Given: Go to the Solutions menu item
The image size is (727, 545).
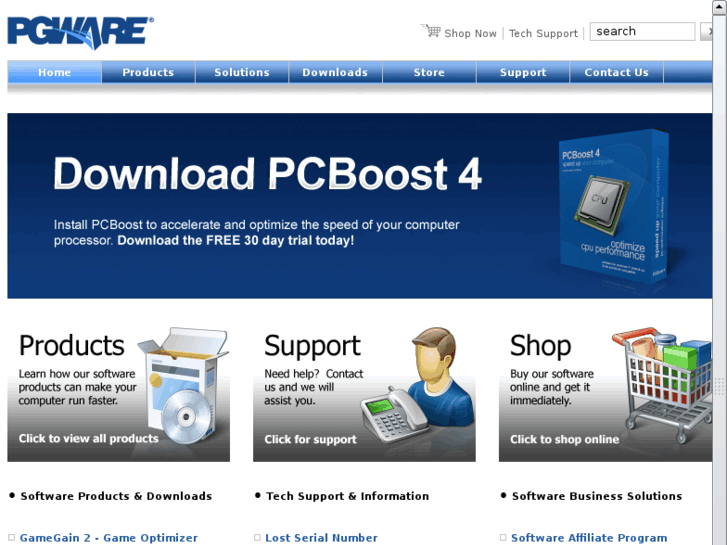Looking at the screenshot, I should point(242,72).
